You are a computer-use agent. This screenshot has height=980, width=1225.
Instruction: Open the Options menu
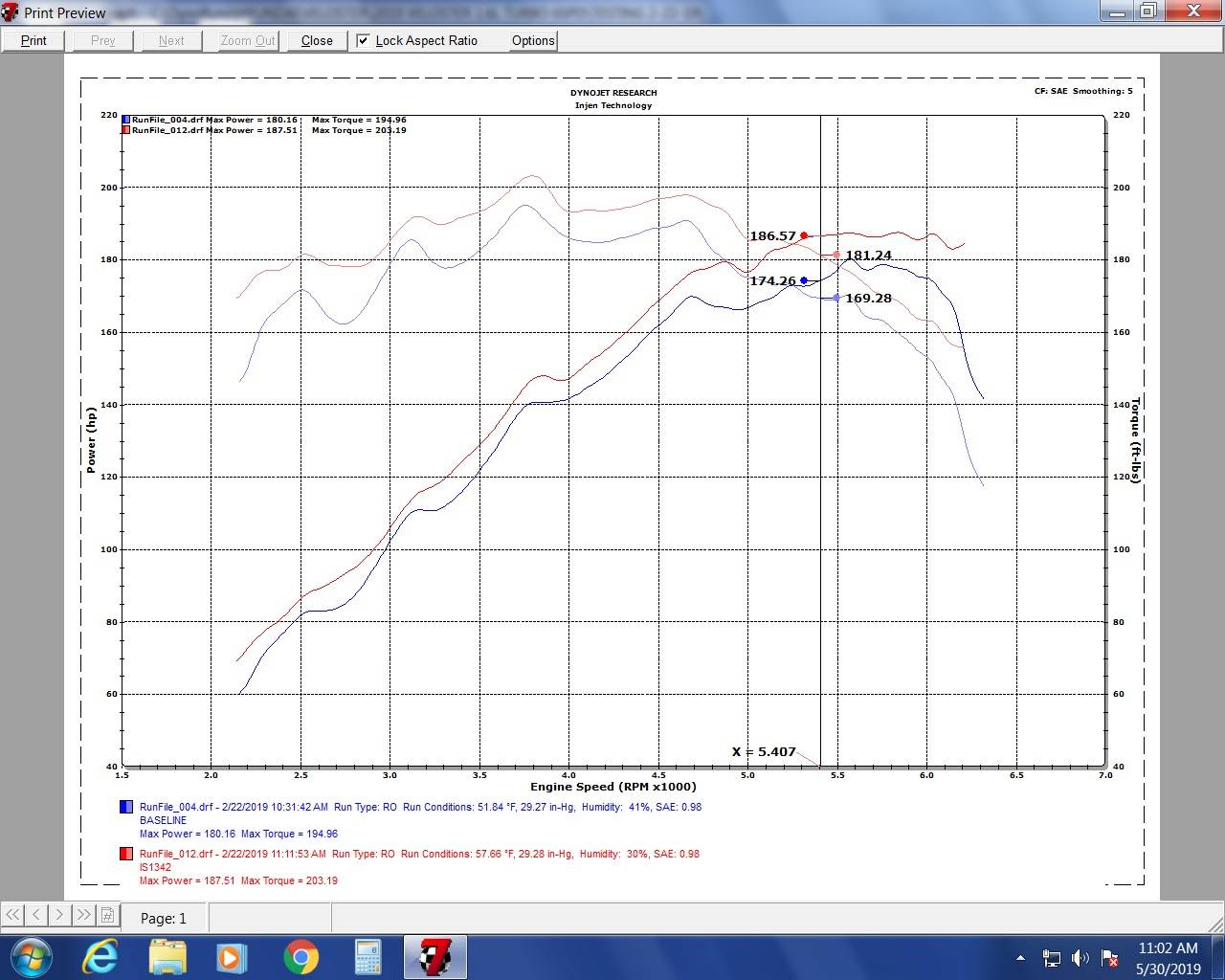[x=532, y=40]
